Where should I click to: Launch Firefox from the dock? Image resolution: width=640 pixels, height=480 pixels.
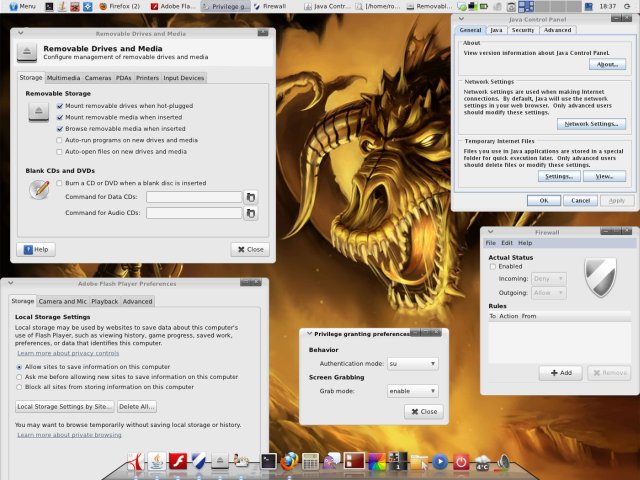(x=289, y=461)
